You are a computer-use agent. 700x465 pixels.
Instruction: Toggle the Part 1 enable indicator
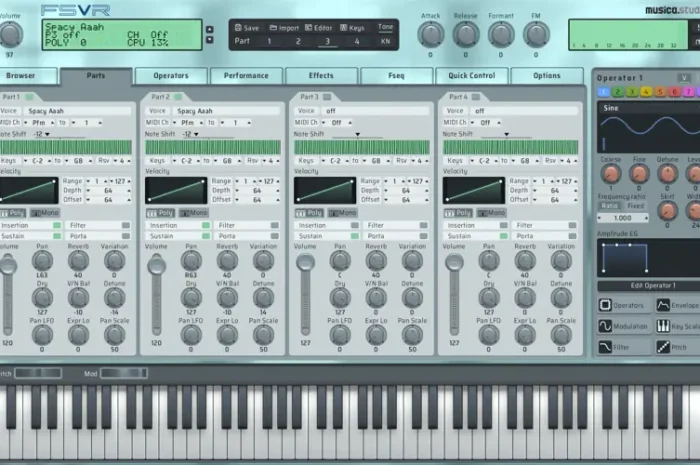pos(29,97)
